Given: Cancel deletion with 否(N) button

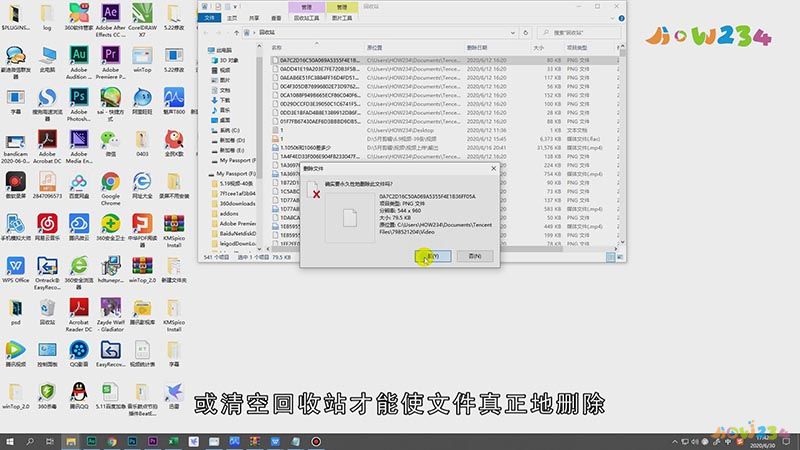Looking at the screenshot, I should click(x=474, y=256).
